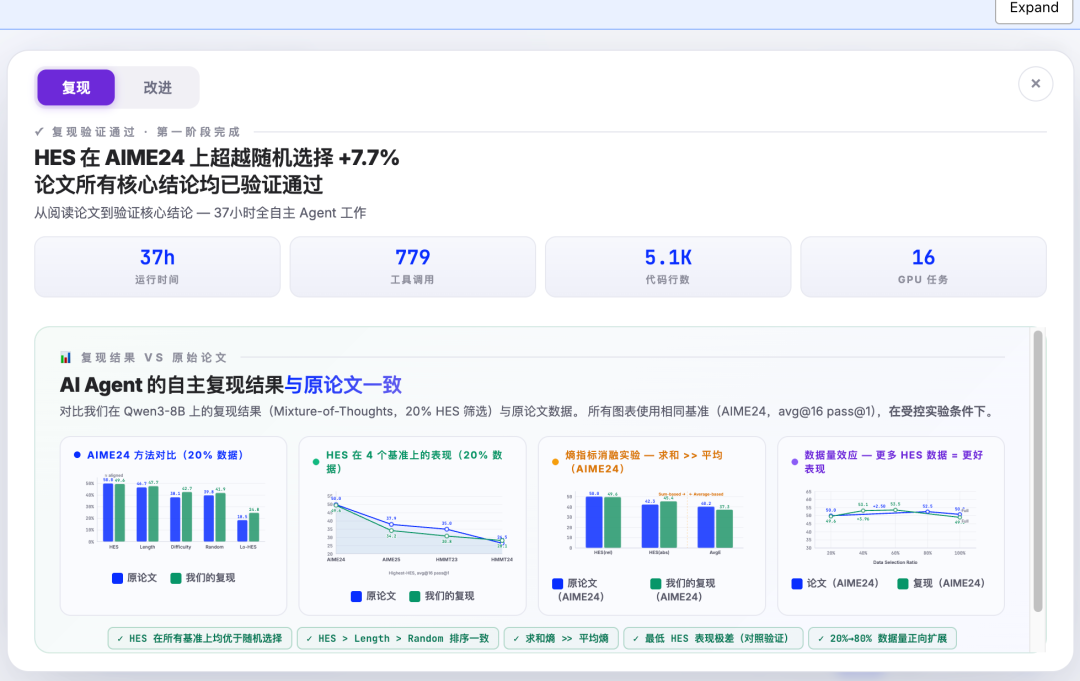This screenshot has width=1080, height=681.
Task: Click the blue 论文 (AIME24) legend swatch
Action: click(x=797, y=583)
